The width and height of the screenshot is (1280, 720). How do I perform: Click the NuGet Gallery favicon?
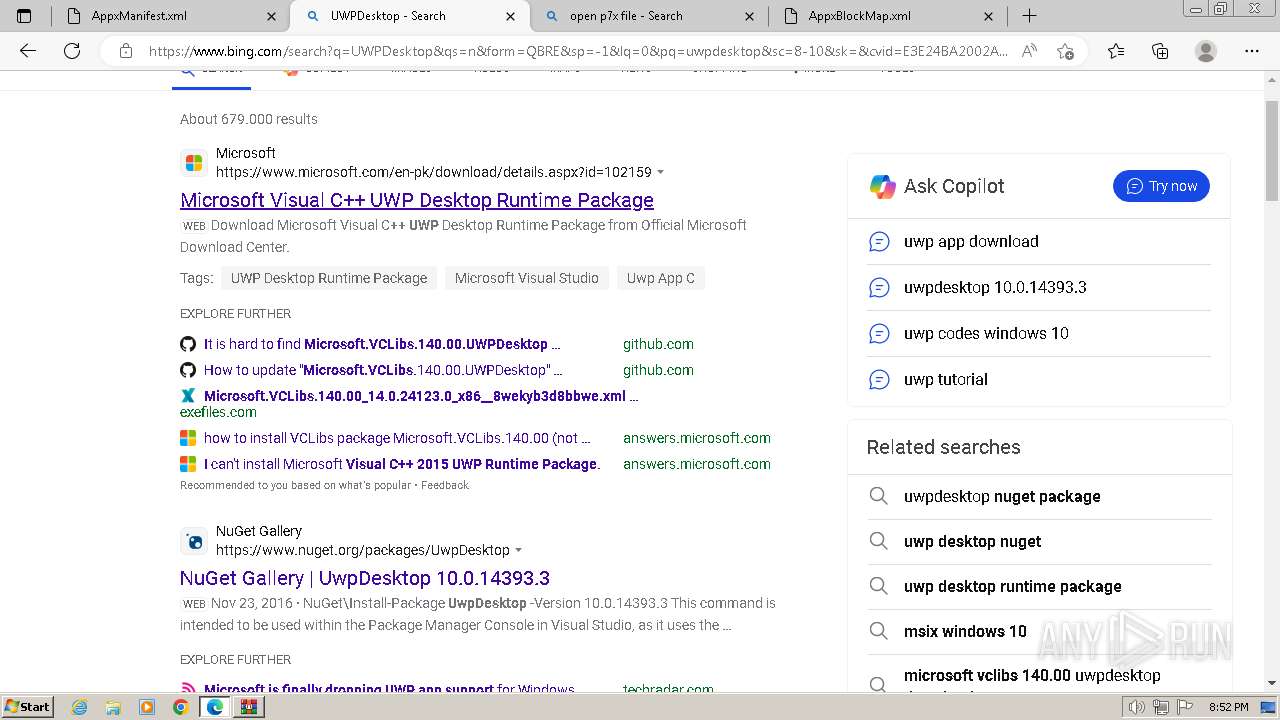click(x=194, y=541)
